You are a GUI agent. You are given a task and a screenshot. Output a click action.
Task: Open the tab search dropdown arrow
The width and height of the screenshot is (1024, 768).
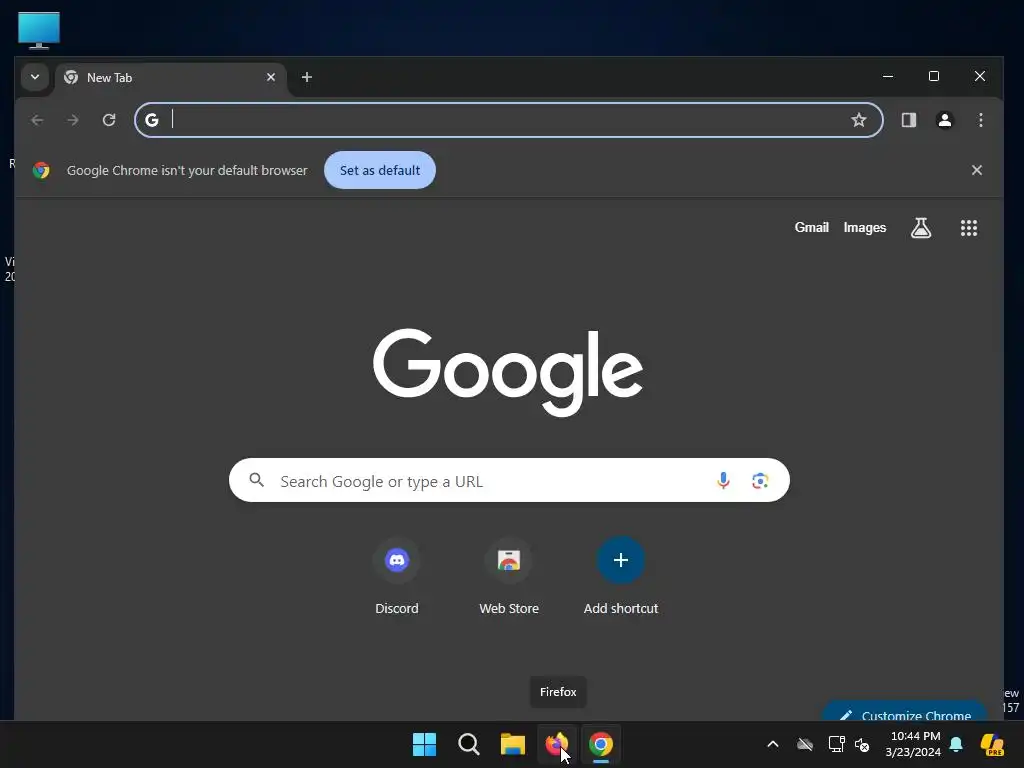click(x=35, y=77)
